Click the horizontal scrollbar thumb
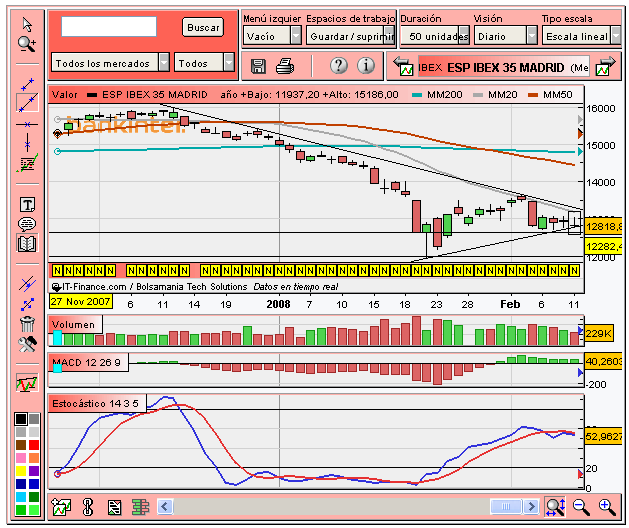 pos(506,507)
